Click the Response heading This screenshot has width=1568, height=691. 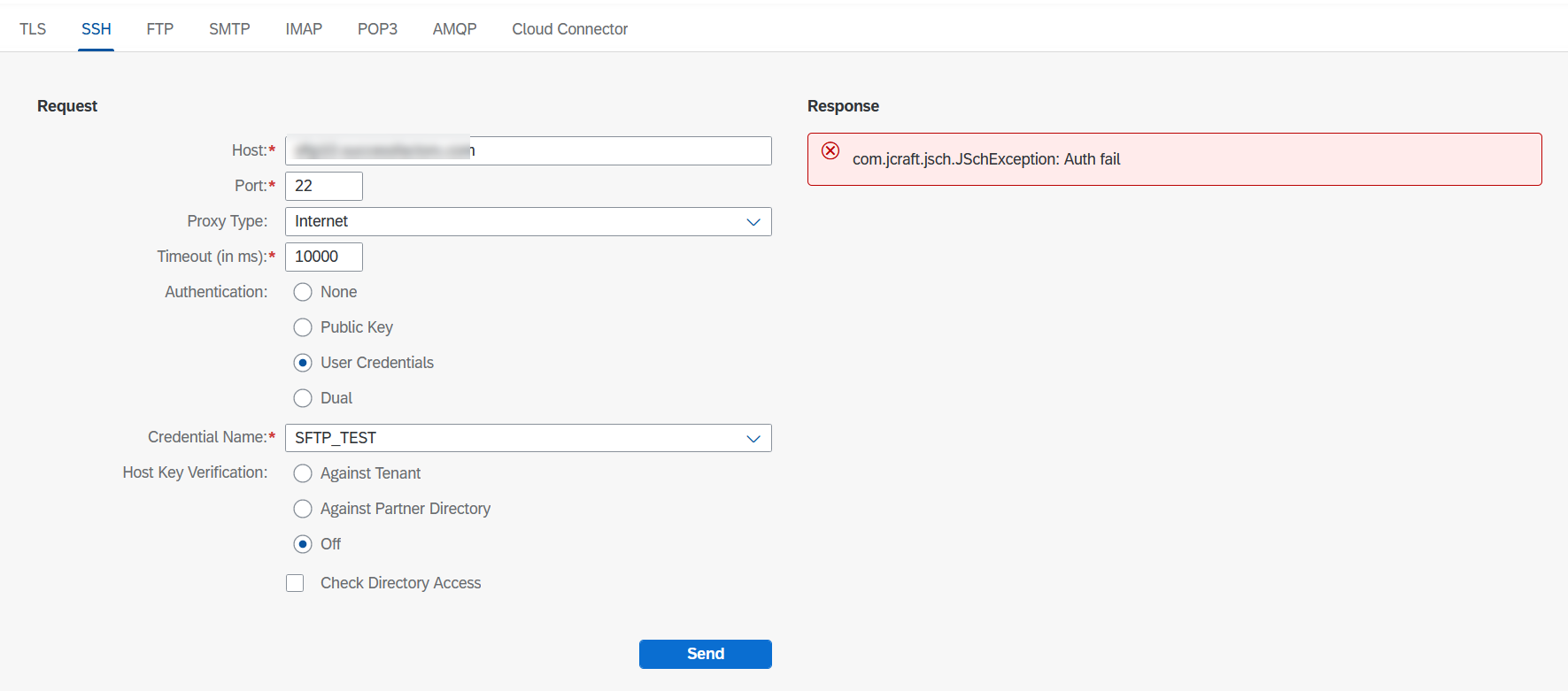click(843, 106)
